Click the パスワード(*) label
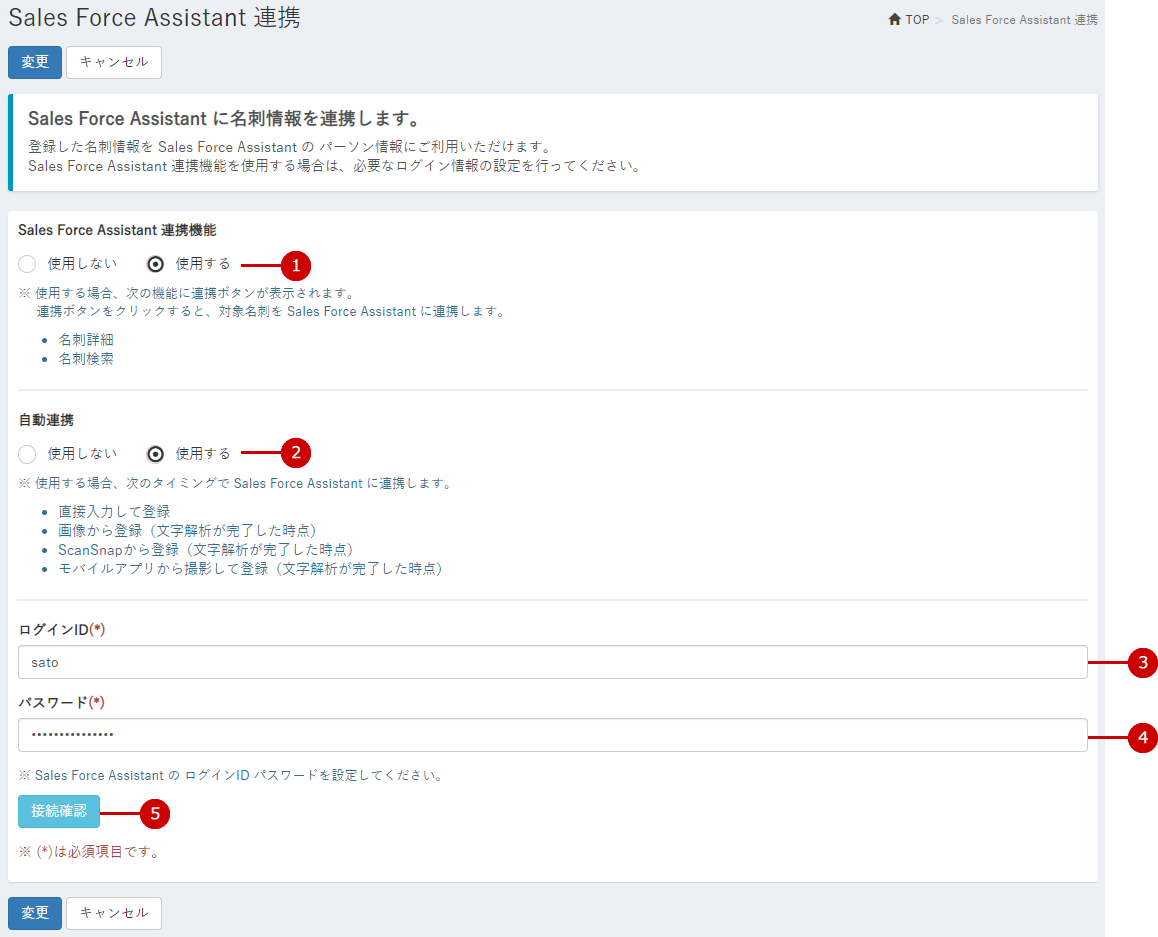This screenshot has width=1158, height=937. (61, 702)
